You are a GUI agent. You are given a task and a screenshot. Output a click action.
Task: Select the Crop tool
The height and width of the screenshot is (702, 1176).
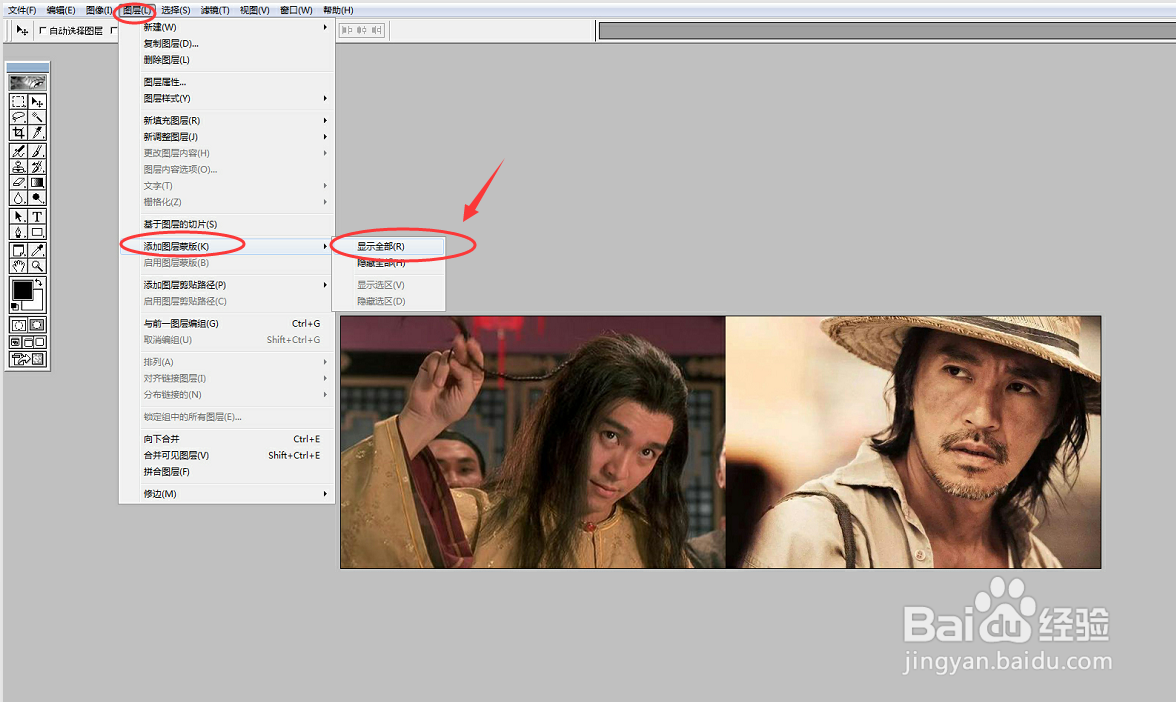point(18,133)
